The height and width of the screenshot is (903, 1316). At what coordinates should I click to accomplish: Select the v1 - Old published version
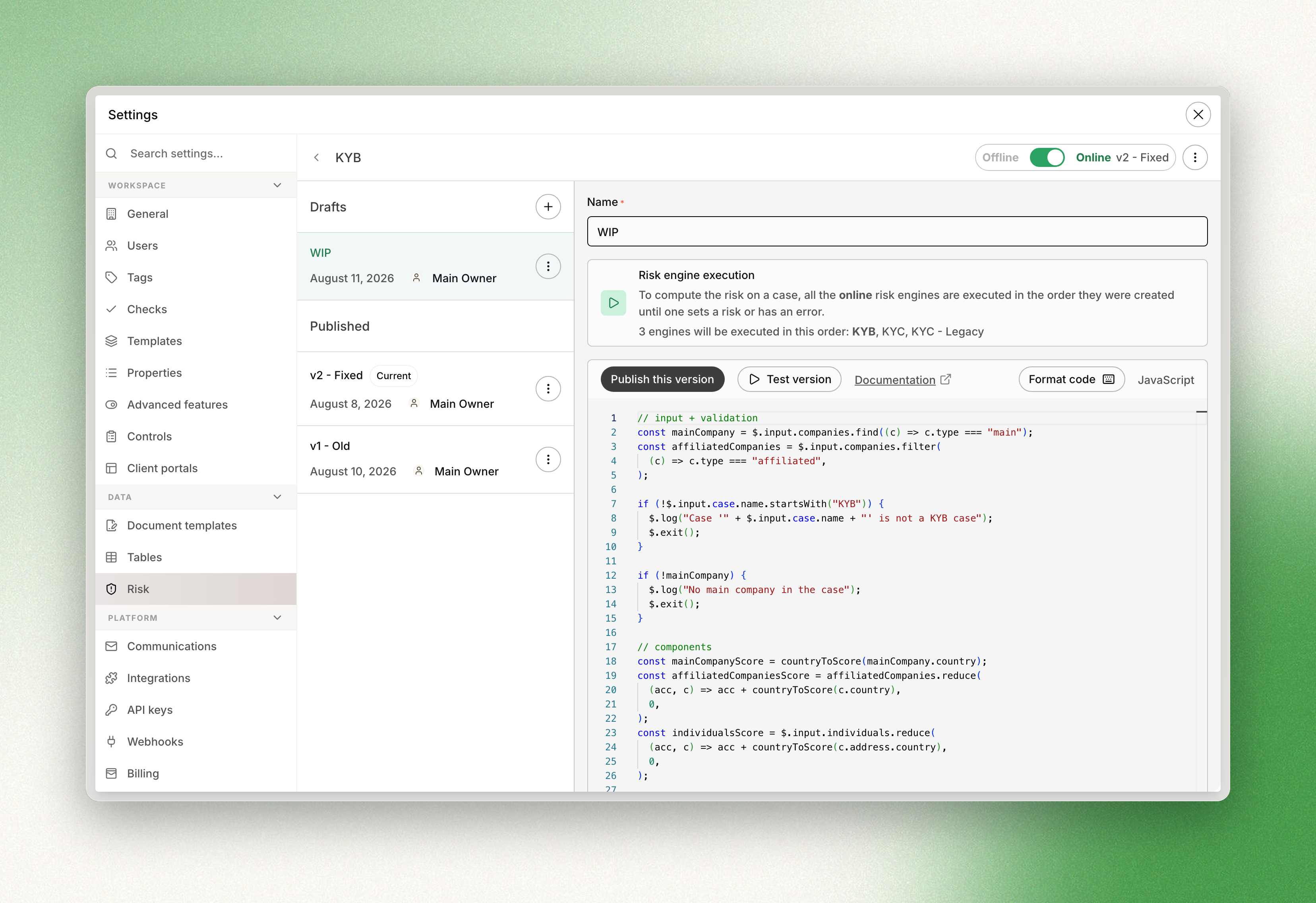(x=435, y=459)
